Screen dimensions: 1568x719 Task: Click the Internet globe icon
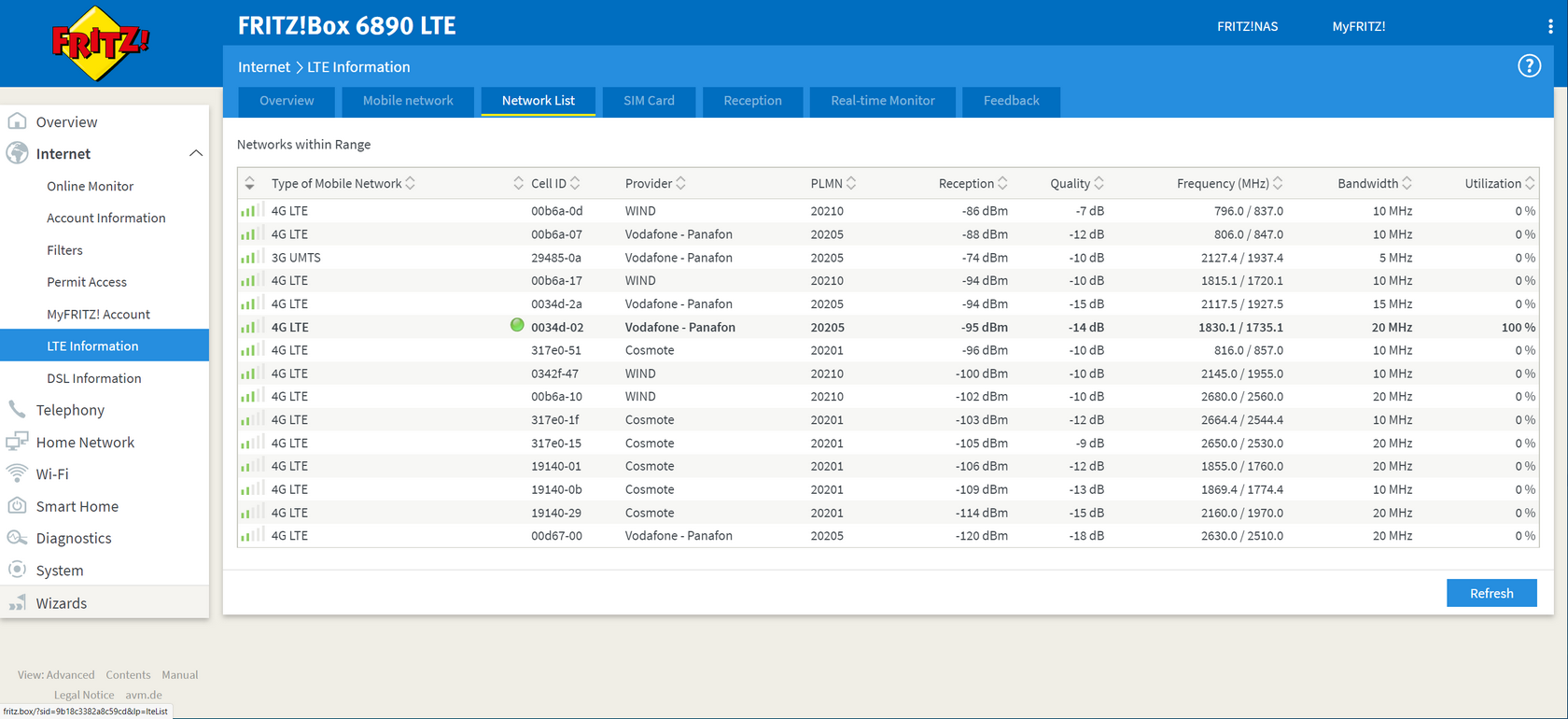point(17,153)
